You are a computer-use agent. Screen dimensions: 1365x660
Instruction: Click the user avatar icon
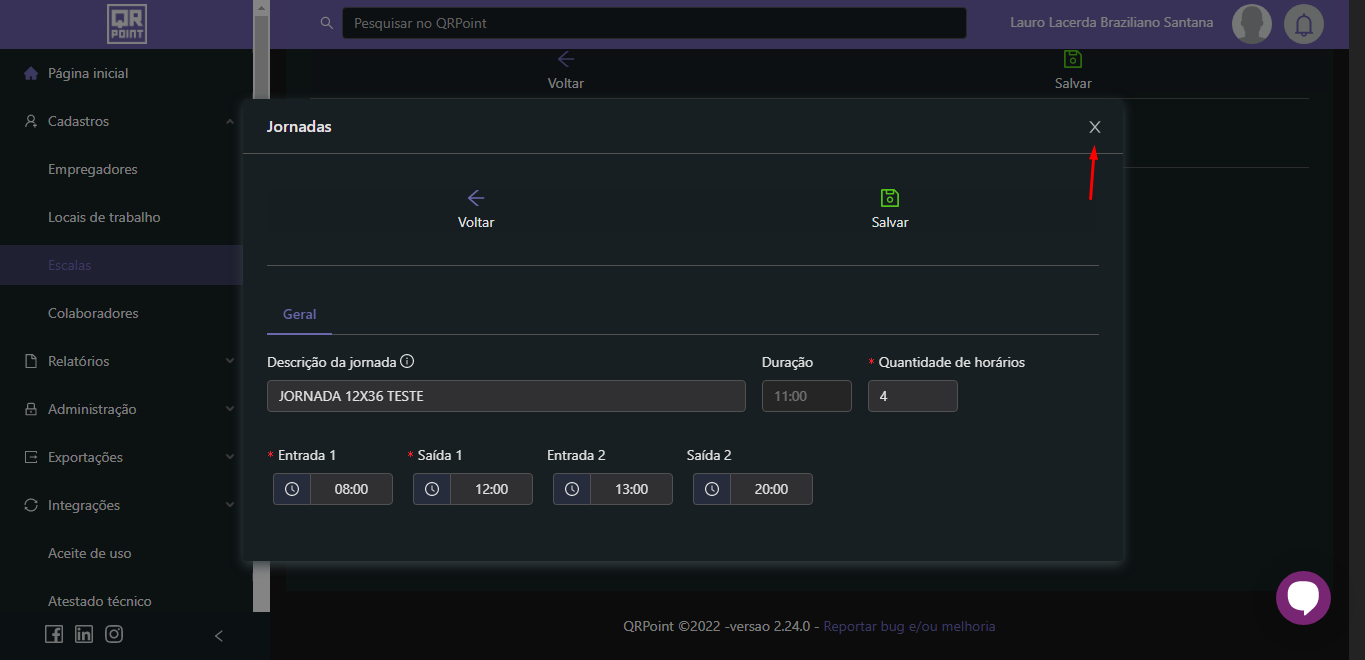(1251, 24)
